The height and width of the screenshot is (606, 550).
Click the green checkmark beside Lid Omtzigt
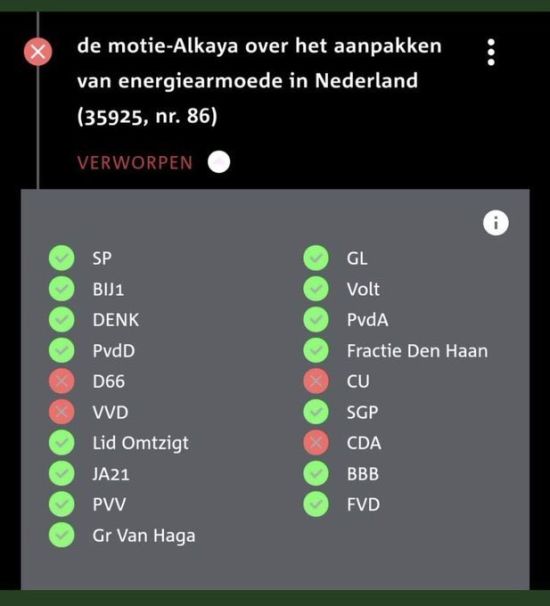click(61, 443)
